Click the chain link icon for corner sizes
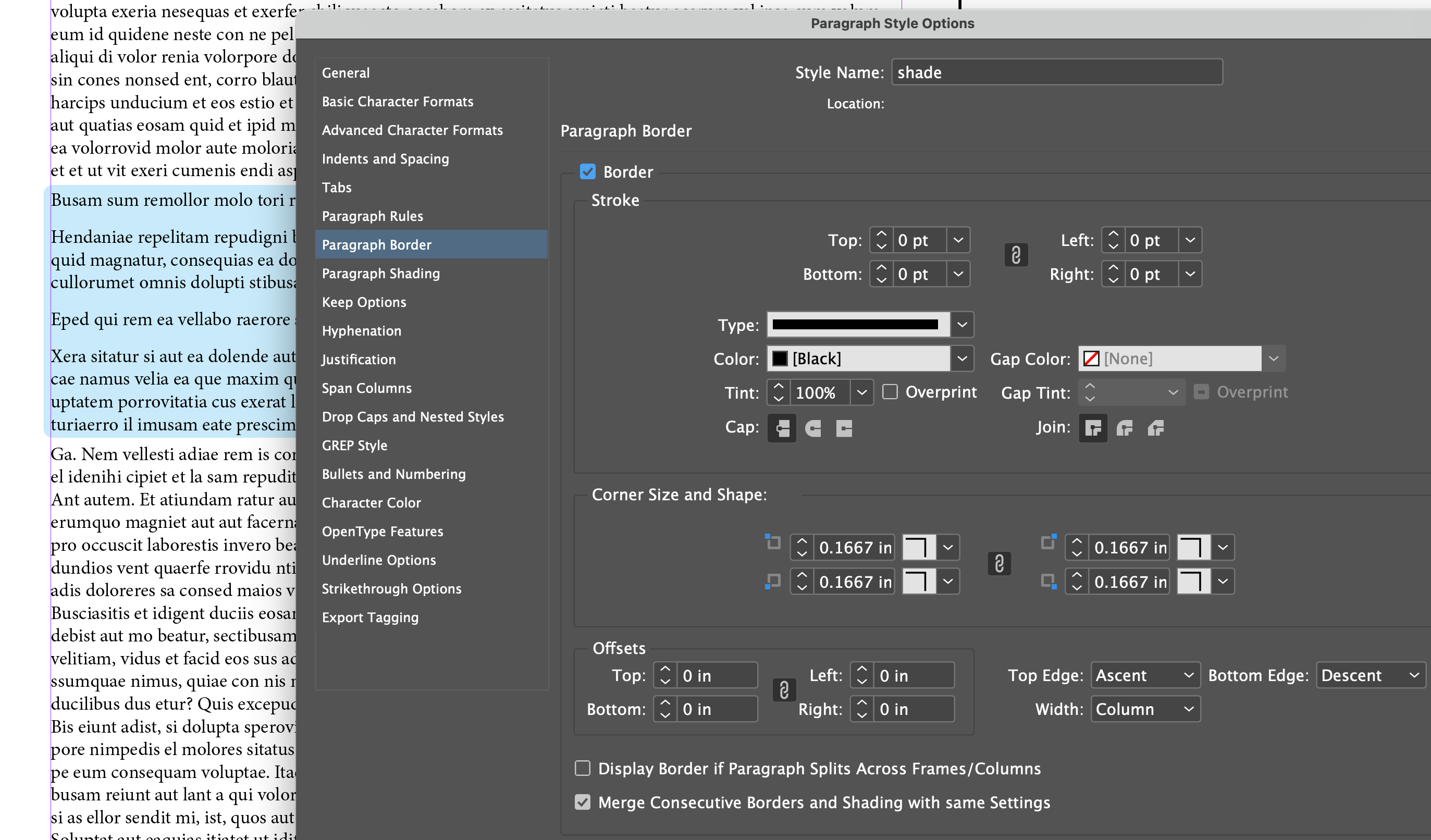 [1000, 563]
